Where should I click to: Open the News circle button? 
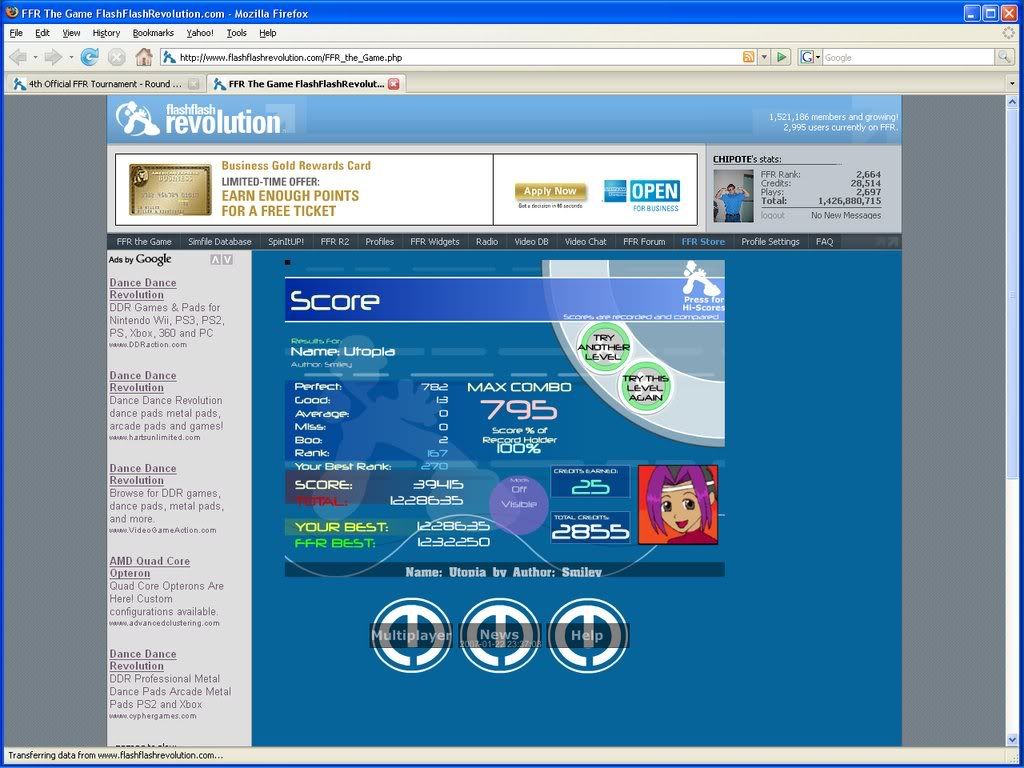coord(499,635)
